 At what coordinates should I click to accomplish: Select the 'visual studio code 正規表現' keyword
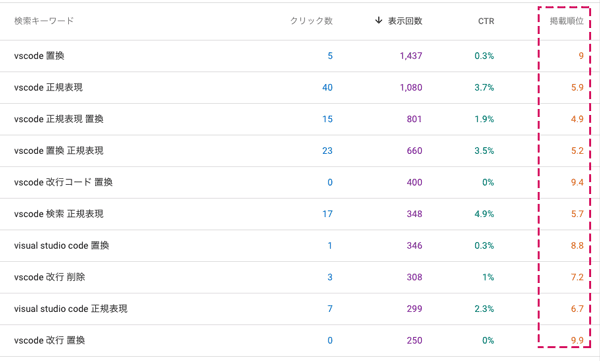pyautogui.click(x=71, y=309)
